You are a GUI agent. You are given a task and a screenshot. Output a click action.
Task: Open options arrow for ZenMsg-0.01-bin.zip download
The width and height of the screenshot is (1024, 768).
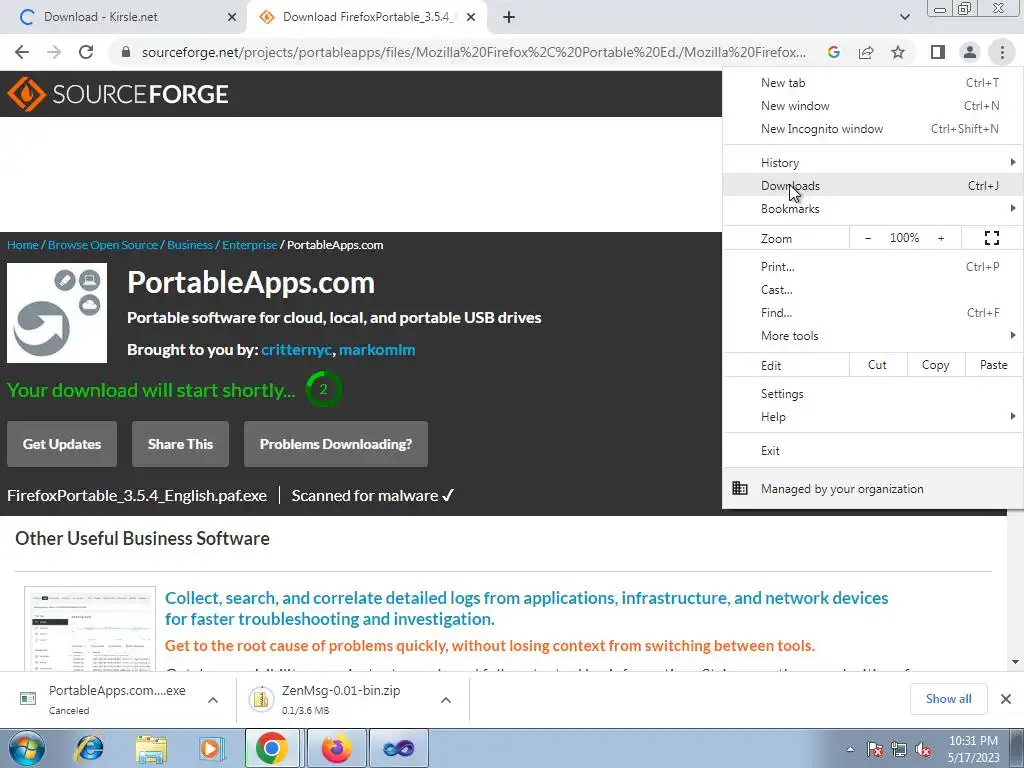[x=446, y=700]
